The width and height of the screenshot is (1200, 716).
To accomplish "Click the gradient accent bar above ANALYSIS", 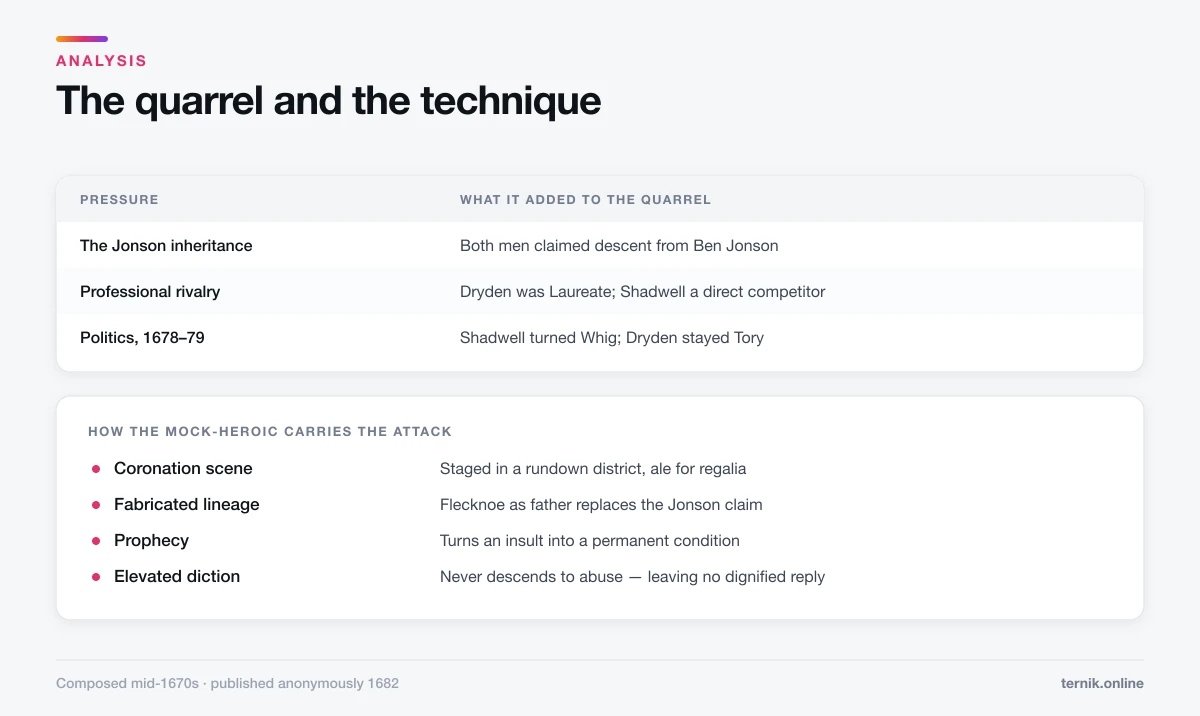I will coord(82,39).
